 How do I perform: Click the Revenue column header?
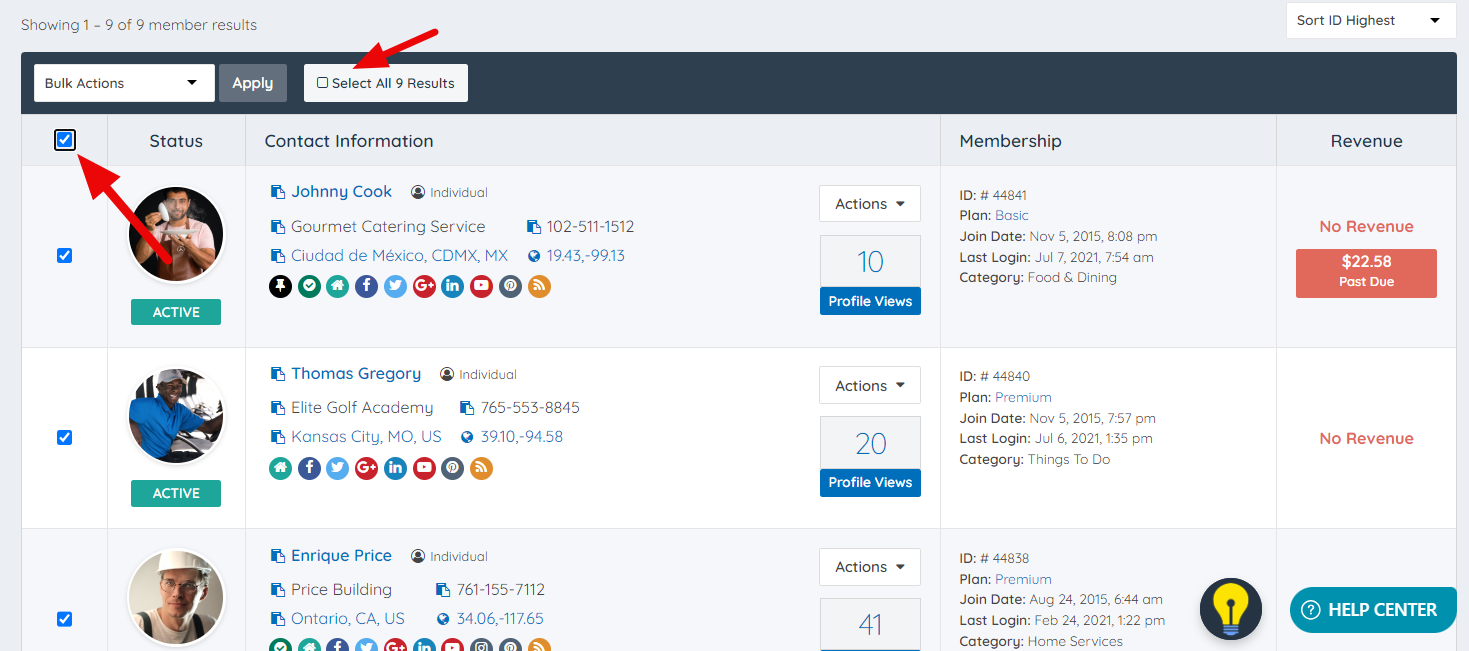click(1366, 141)
